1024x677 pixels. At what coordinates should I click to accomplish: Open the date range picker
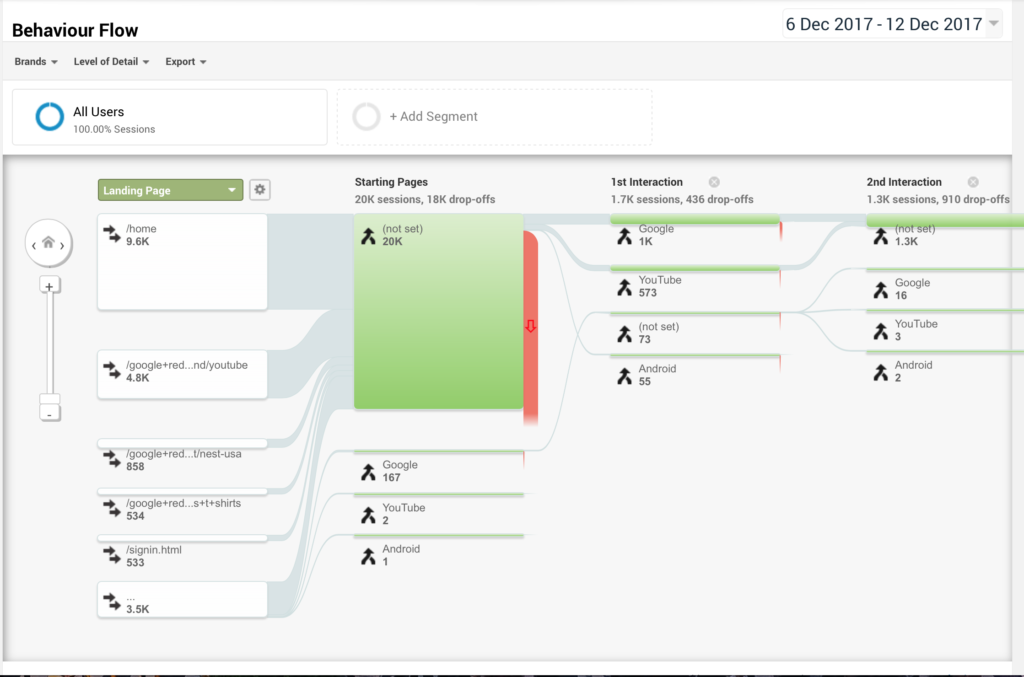pos(892,25)
